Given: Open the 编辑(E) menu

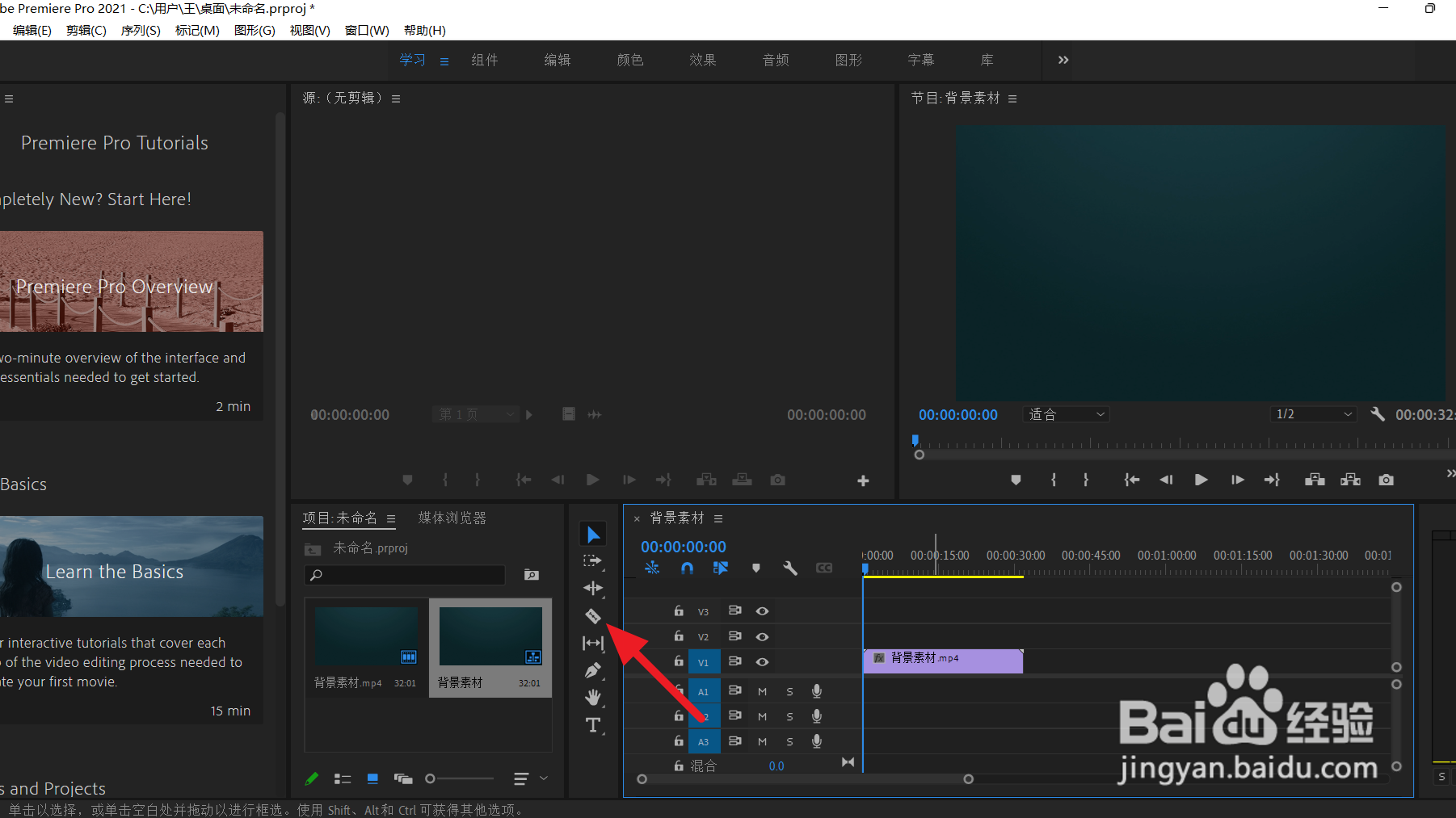Looking at the screenshot, I should [32, 30].
